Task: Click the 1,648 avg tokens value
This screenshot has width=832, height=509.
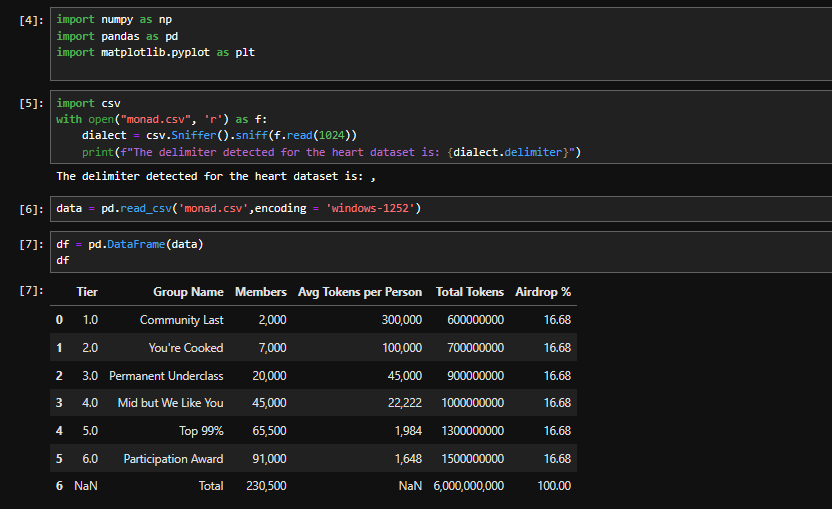Action: coord(408,459)
